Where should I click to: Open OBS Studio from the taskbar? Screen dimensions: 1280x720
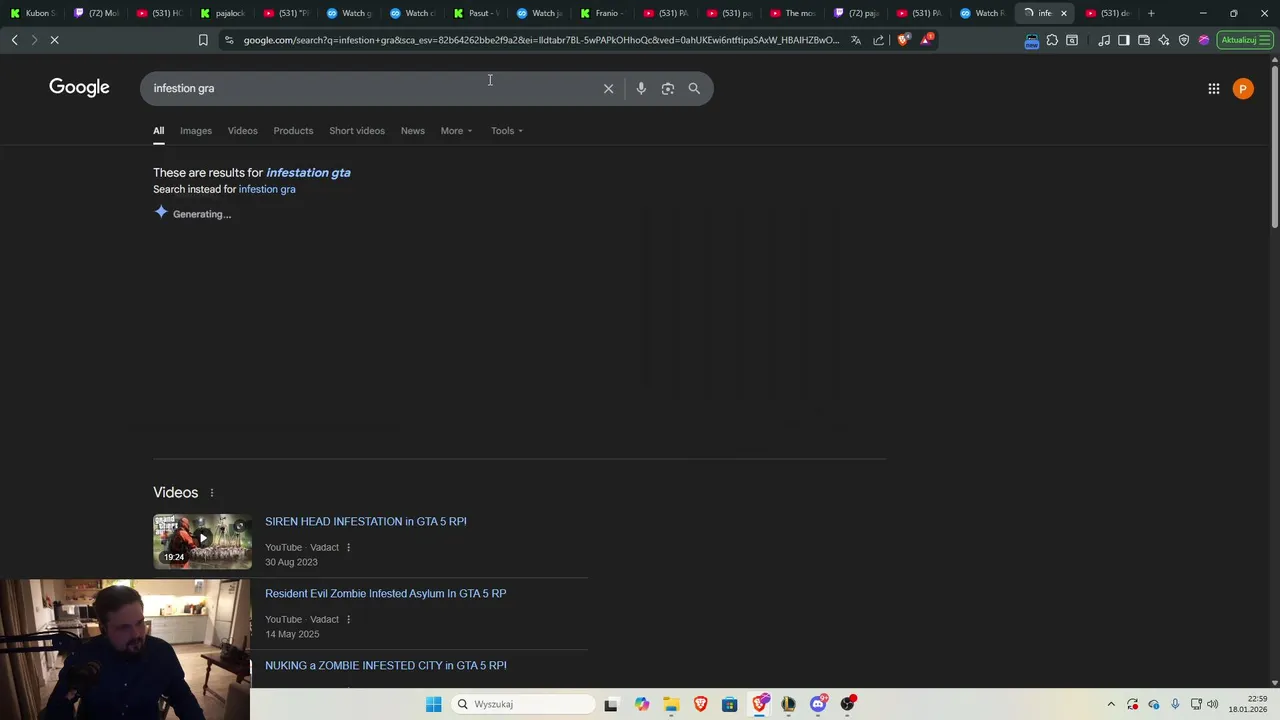847,704
